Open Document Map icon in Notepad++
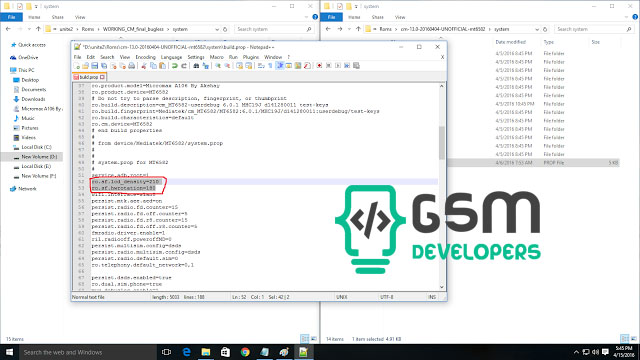Viewport: 640px width, 360px height. (298, 66)
